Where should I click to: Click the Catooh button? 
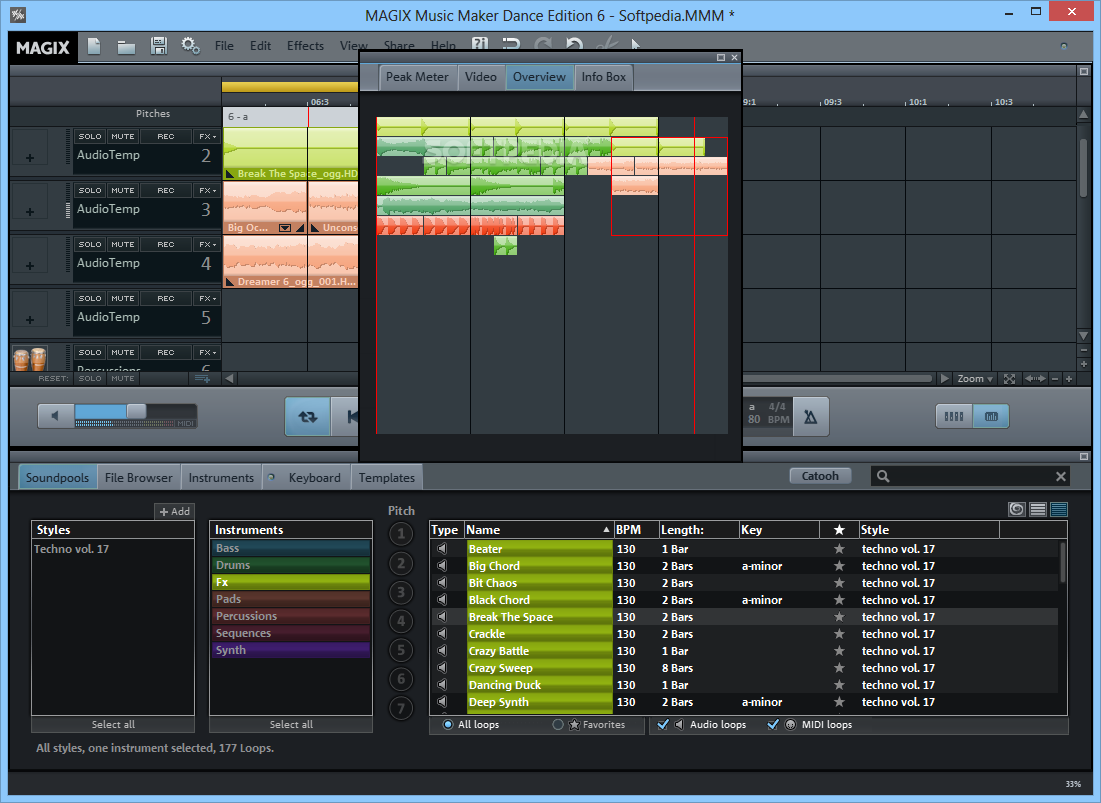pyautogui.click(x=820, y=476)
